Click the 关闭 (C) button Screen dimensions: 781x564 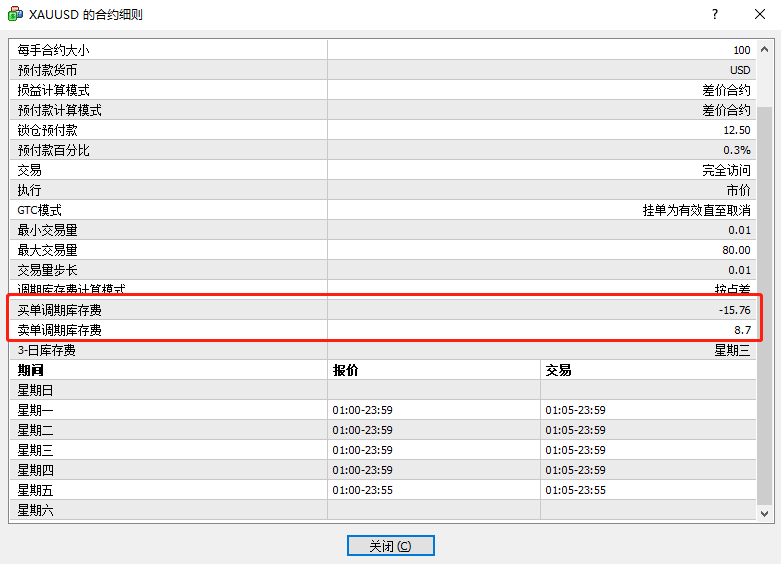[x=390, y=546]
